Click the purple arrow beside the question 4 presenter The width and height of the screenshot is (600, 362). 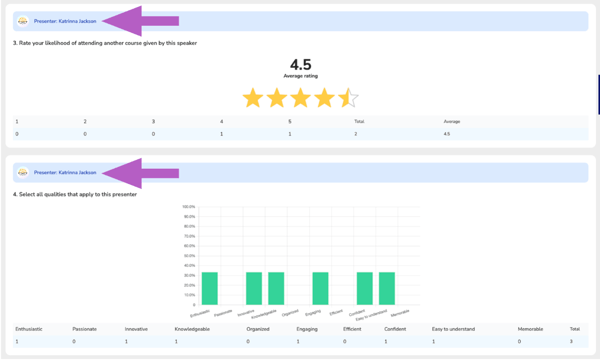coord(140,173)
